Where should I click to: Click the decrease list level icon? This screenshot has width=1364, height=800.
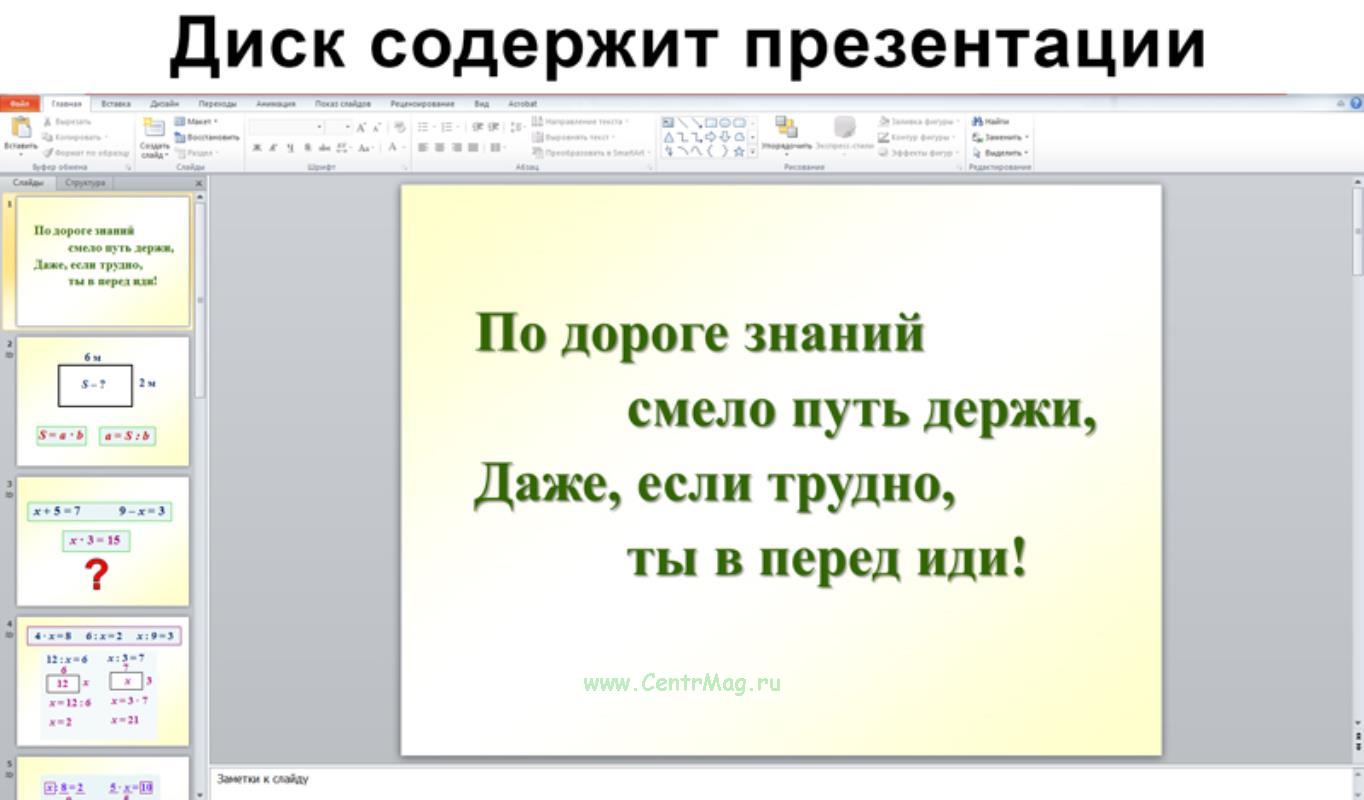tap(477, 127)
